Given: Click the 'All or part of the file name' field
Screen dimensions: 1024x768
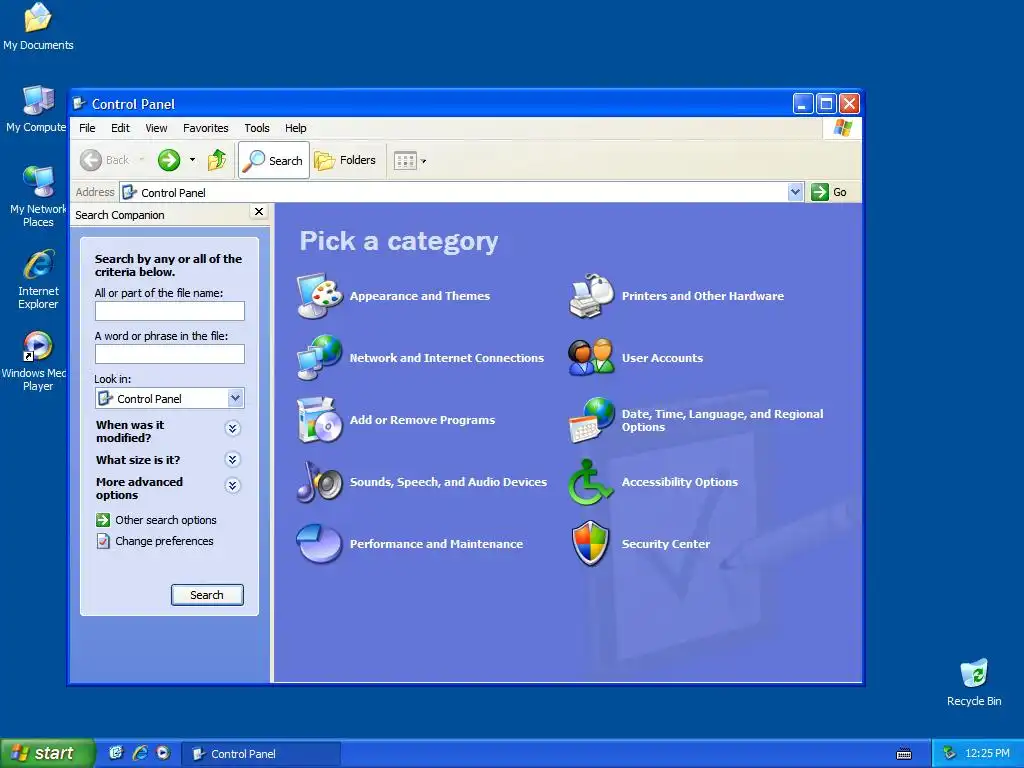Looking at the screenshot, I should (170, 311).
